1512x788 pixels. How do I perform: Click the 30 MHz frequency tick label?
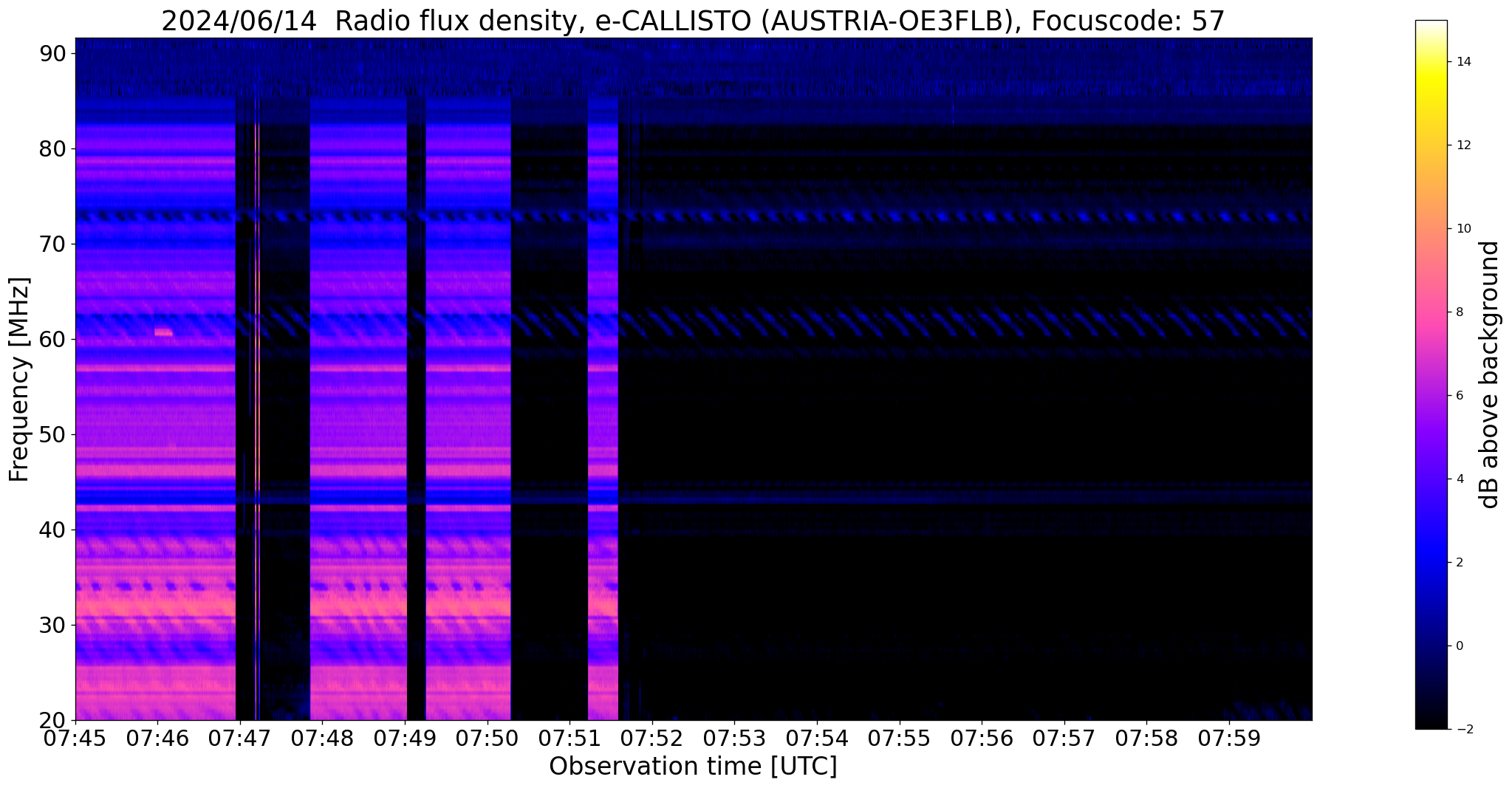click(x=52, y=626)
